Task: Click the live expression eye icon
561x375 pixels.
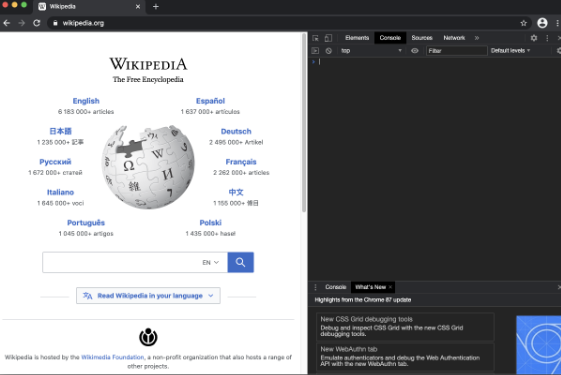Action: [415, 51]
